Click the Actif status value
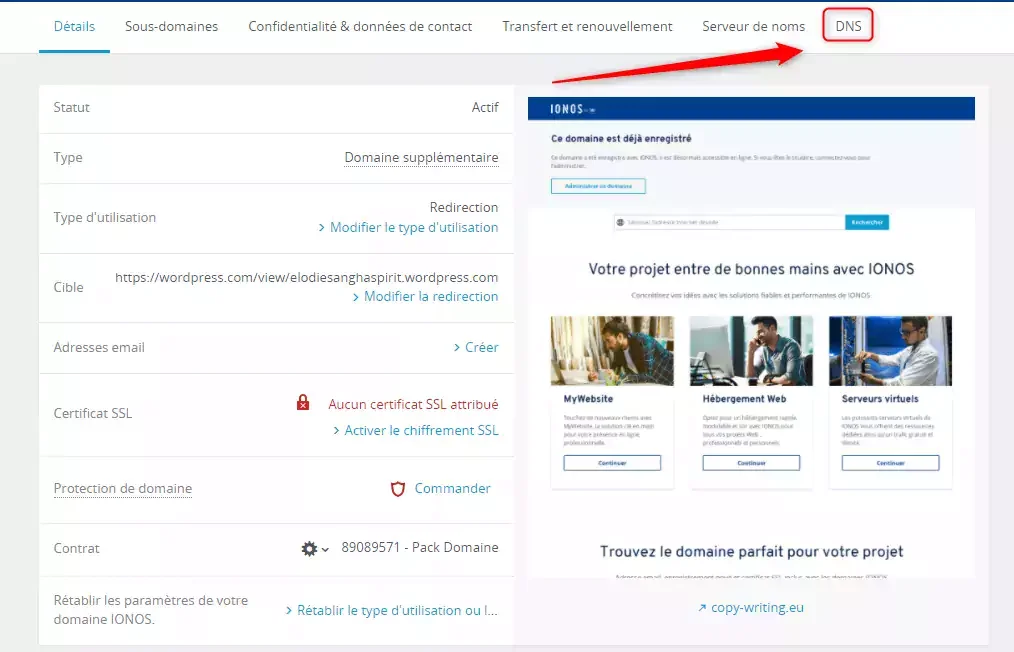1014x652 pixels. click(x=485, y=107)
